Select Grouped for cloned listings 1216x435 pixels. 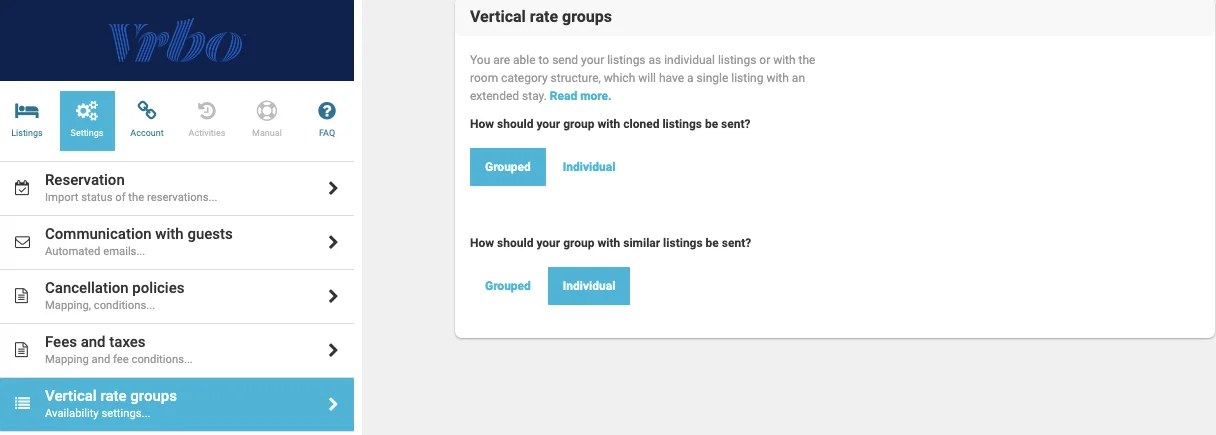508,167
